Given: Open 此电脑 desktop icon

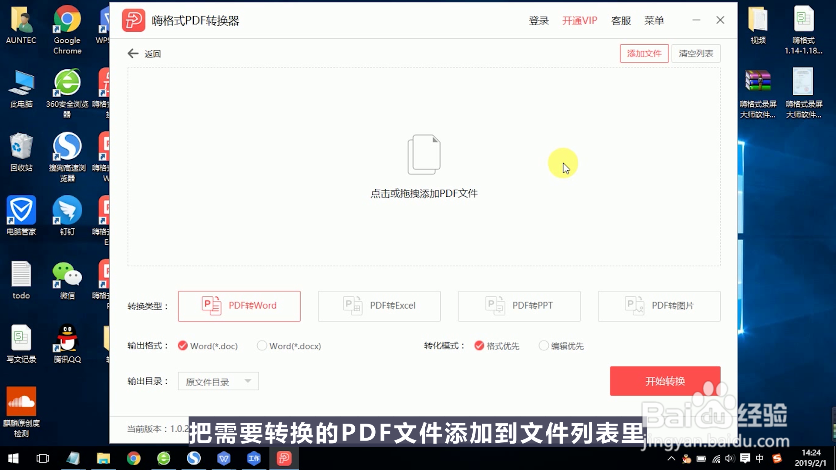Looking at the screenshot, I should [x=21, y=88].
